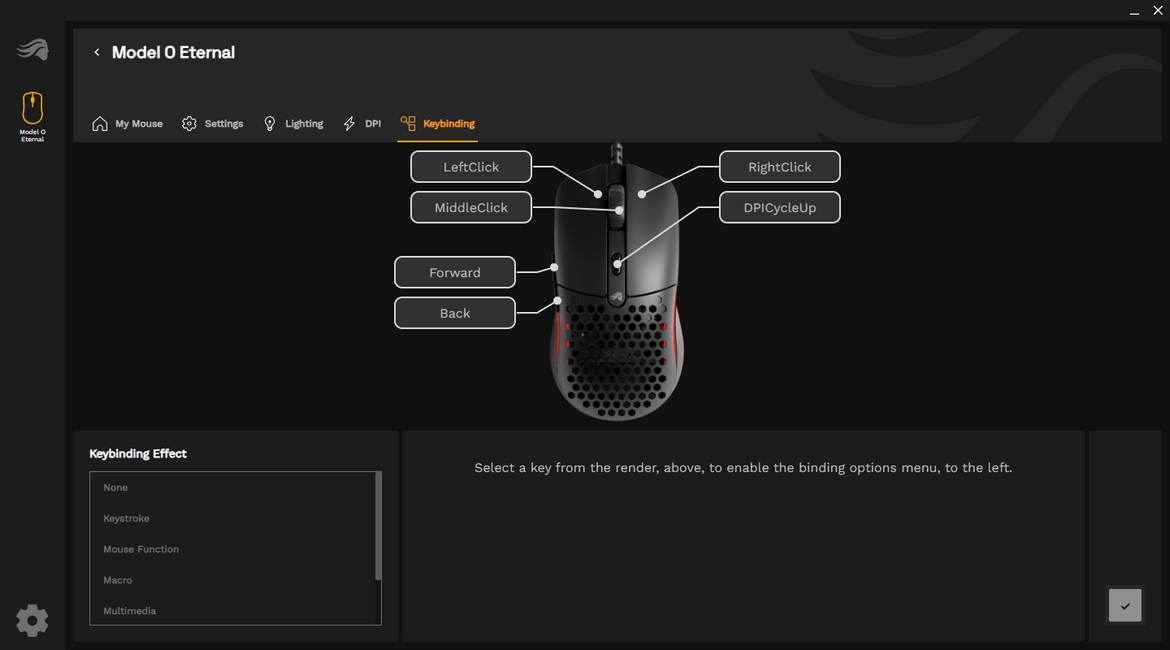Choose None in Keybinding Effect list
The image size is (1170, 650).
pyautogui.click(x=232, y=487)
